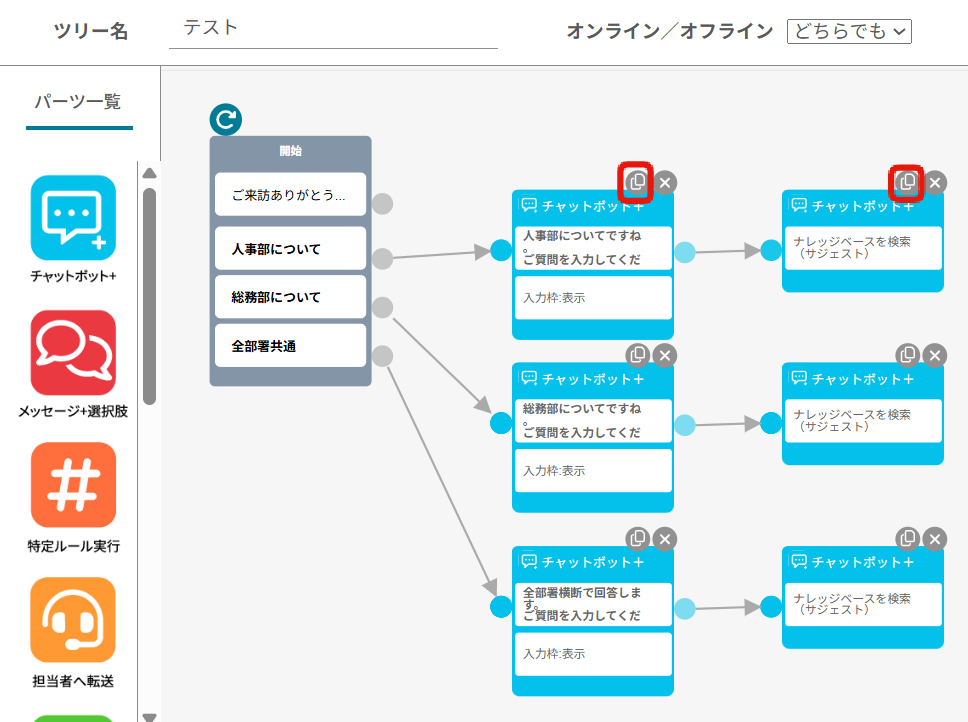Click the output port of 全部署横断で回答します node
The width and height of the screenshot is (968, 722).
pyautogui.click(x=685, y=609)
